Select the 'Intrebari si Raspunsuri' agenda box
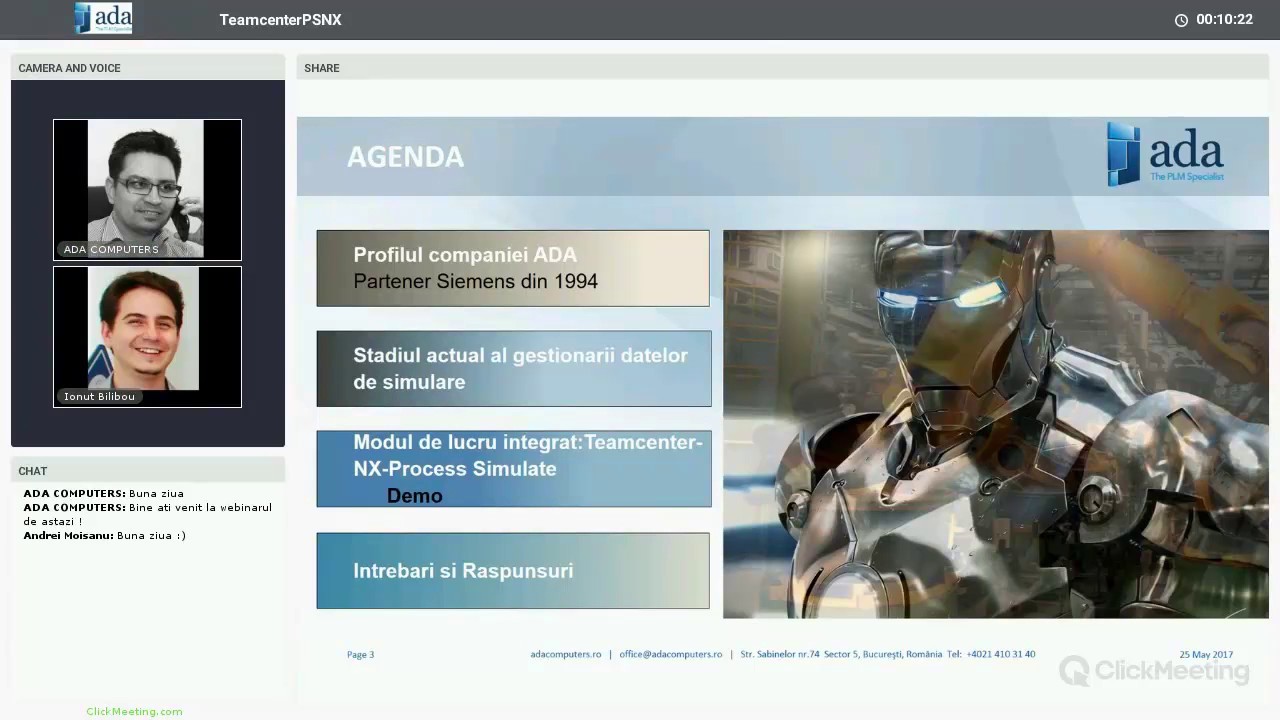Screen dimensions: 1280x720 pyautogui.click(x=513, y=570)
